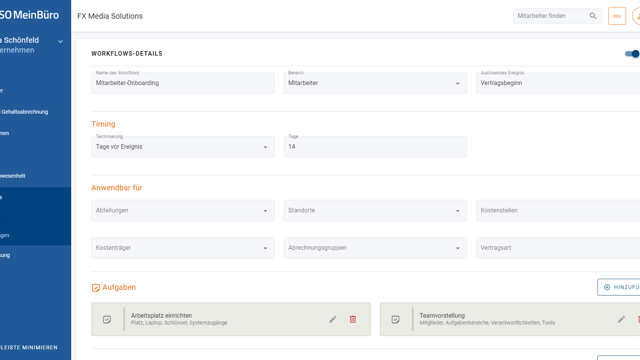This screenshot has width=640, height=360.
Task: Open the Auslösendes Ereignis dropdown
Action: click(558, 83)
